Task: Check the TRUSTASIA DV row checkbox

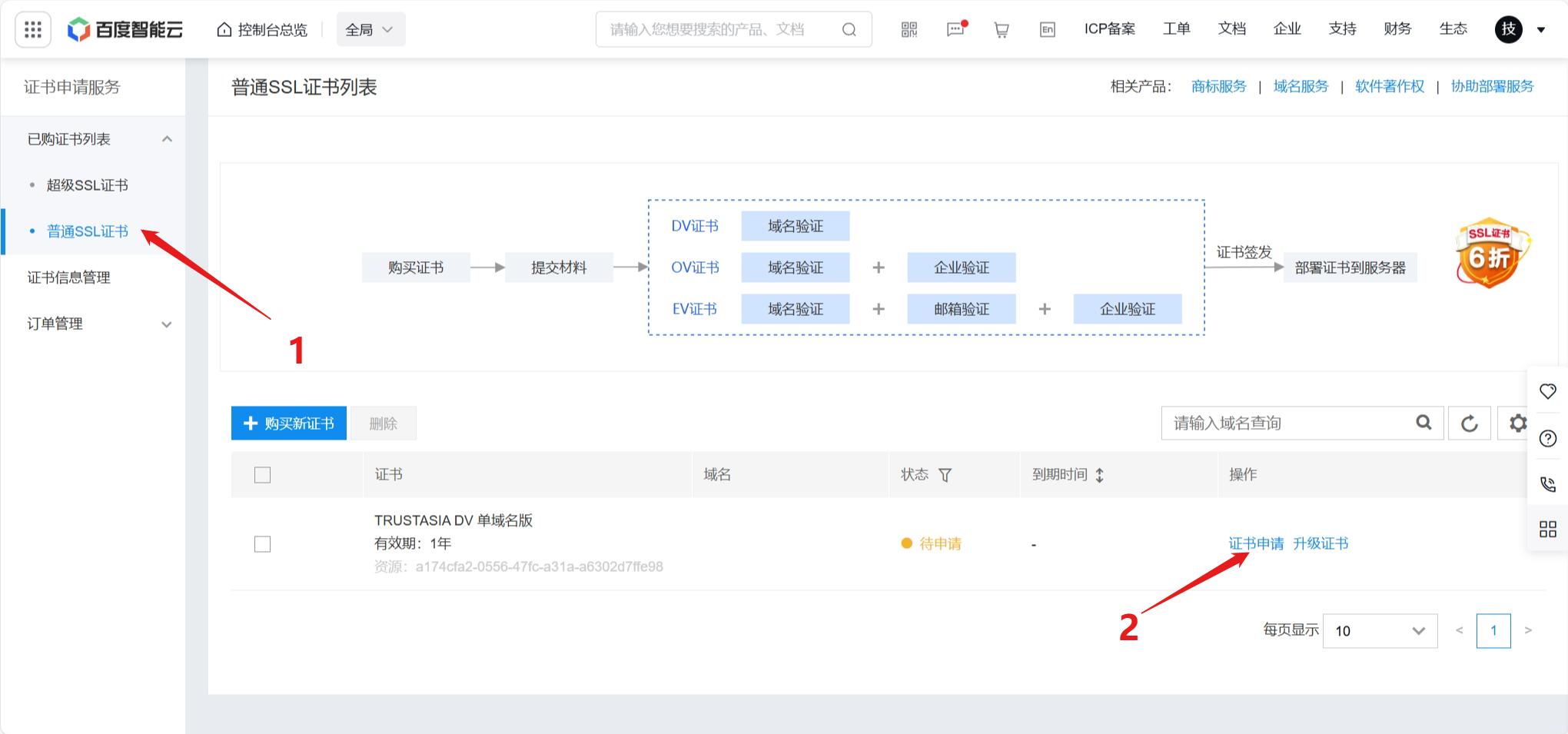Action: [262, 544]
